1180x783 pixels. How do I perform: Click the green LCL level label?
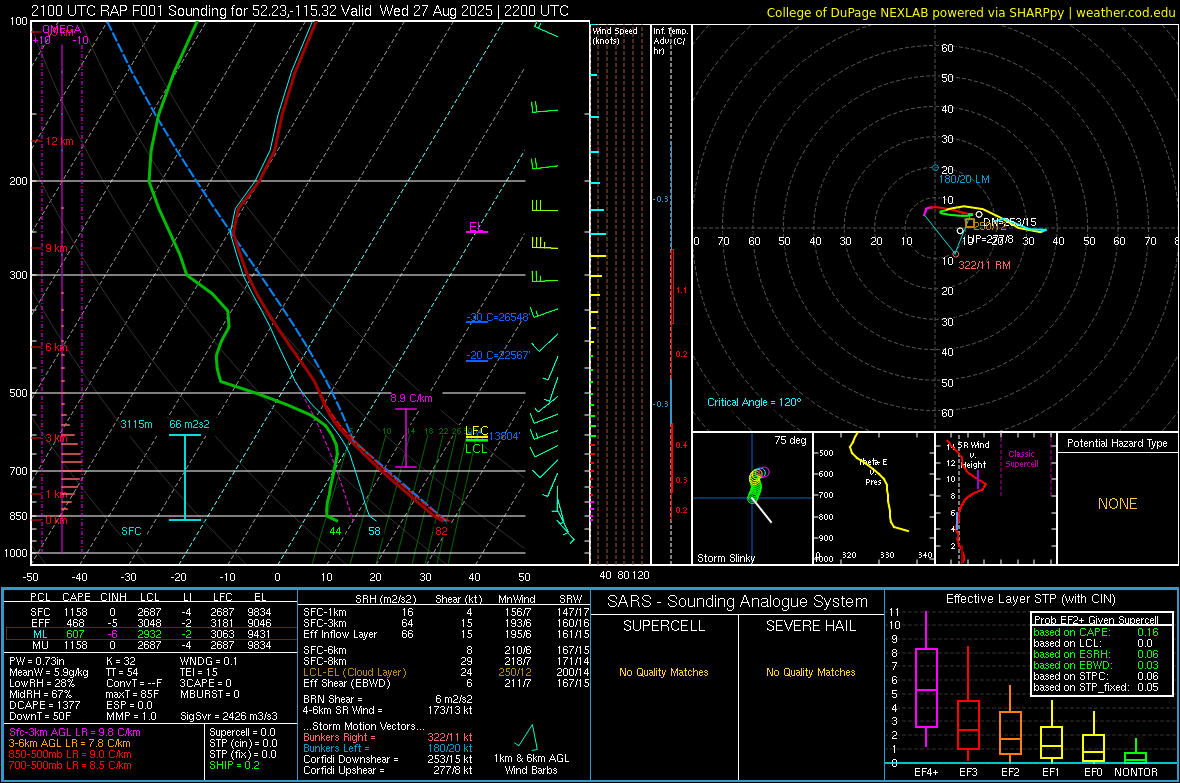click(476, 449)
